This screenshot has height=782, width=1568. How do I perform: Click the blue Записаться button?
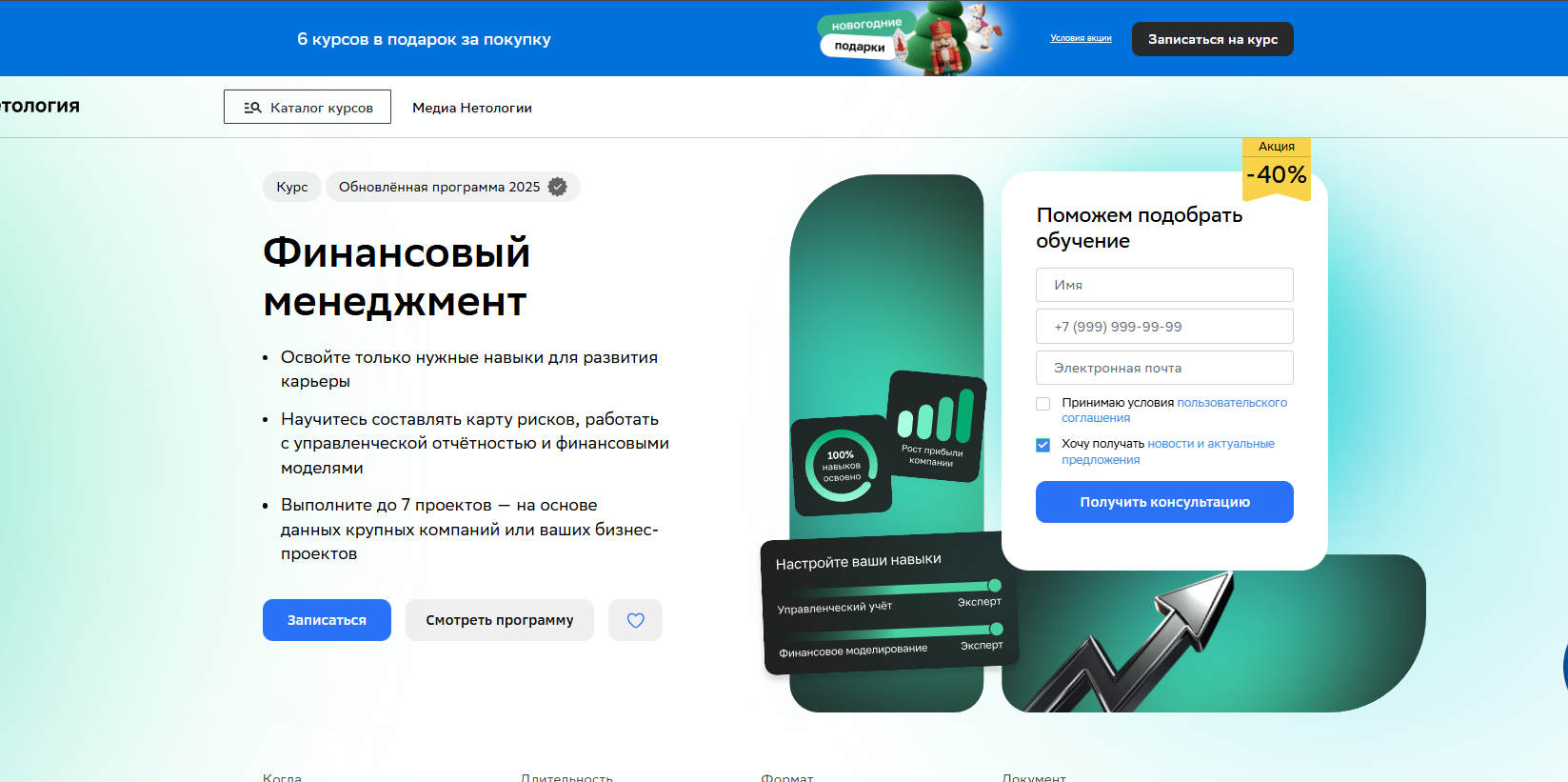[327, 620]
